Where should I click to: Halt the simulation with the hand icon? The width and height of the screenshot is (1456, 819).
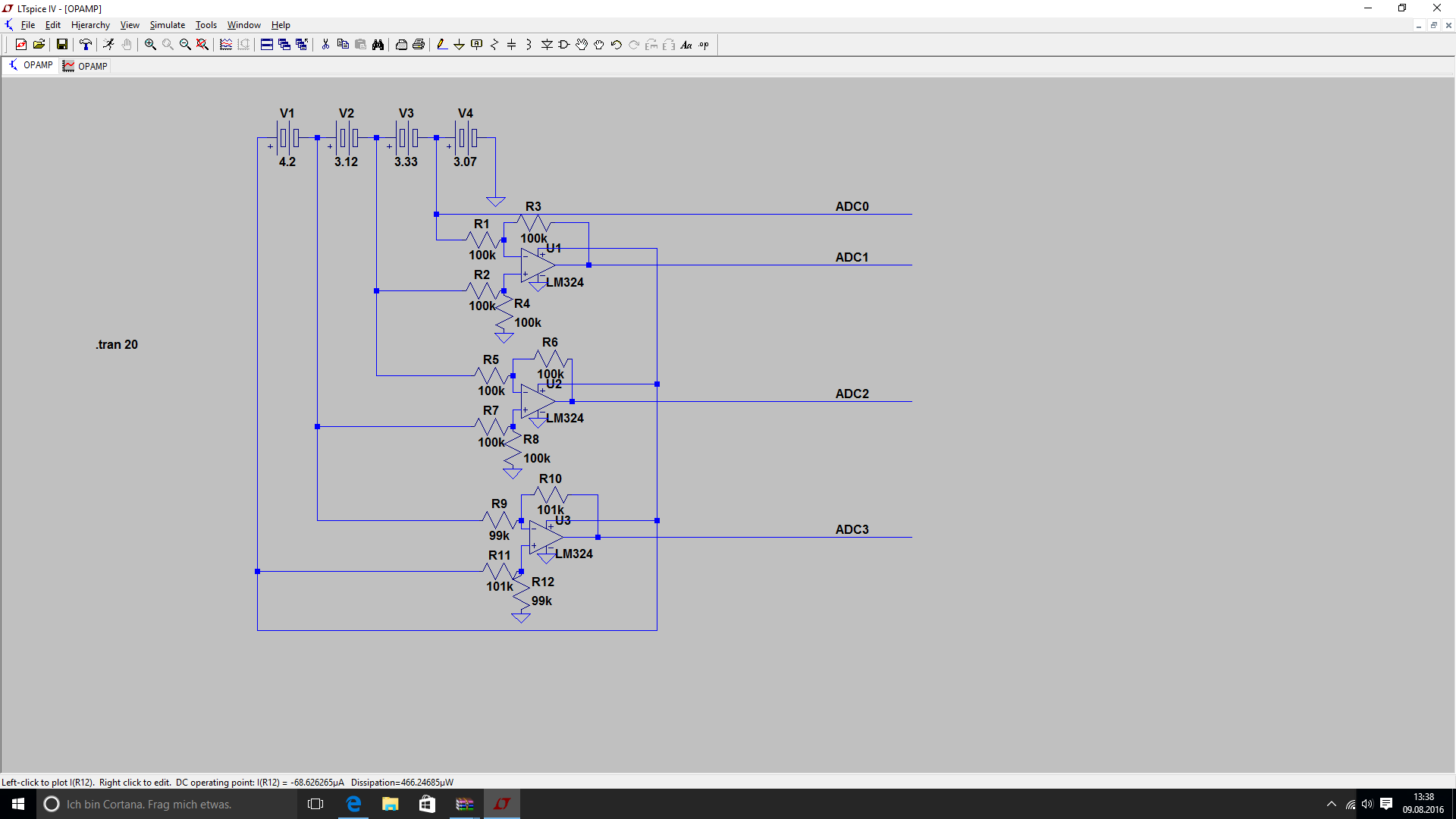pos(127,45)
